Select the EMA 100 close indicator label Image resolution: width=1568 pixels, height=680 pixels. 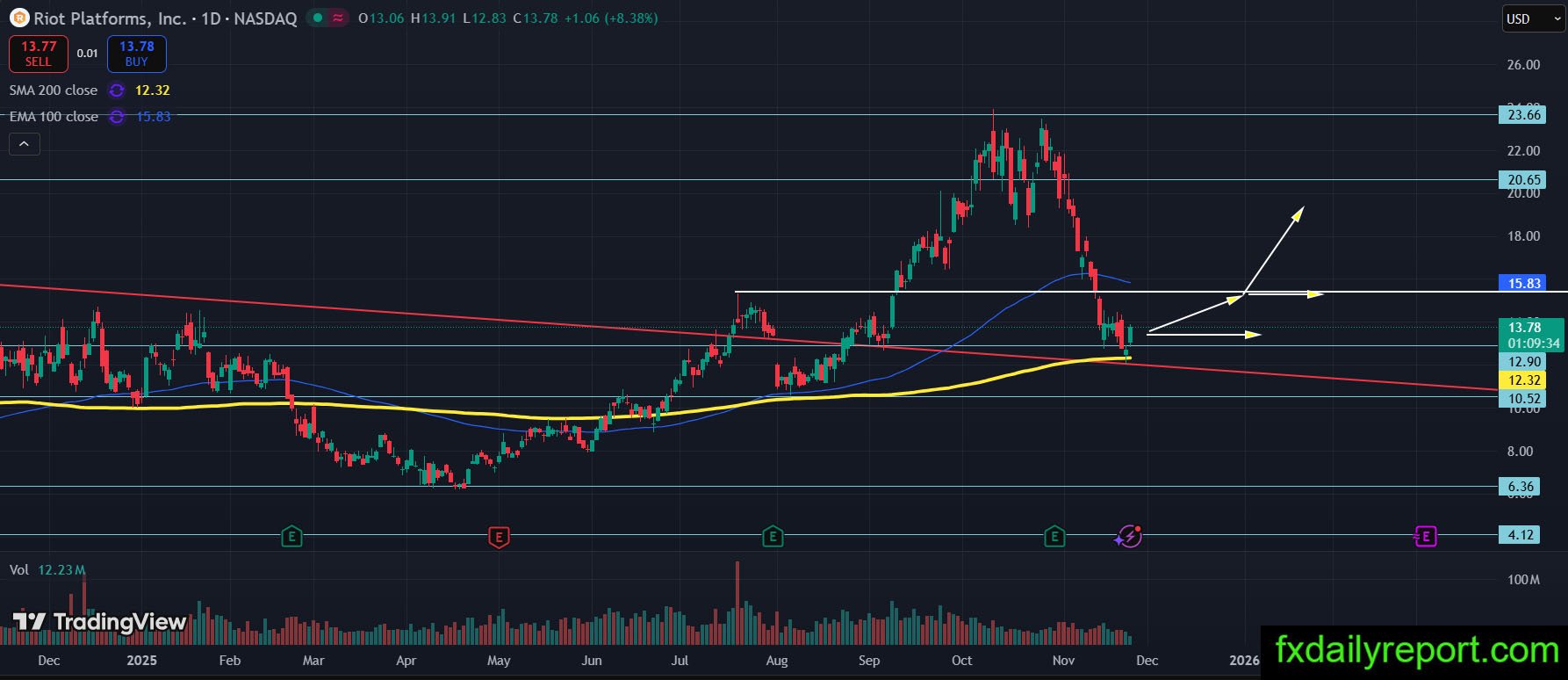pos(54,116)
